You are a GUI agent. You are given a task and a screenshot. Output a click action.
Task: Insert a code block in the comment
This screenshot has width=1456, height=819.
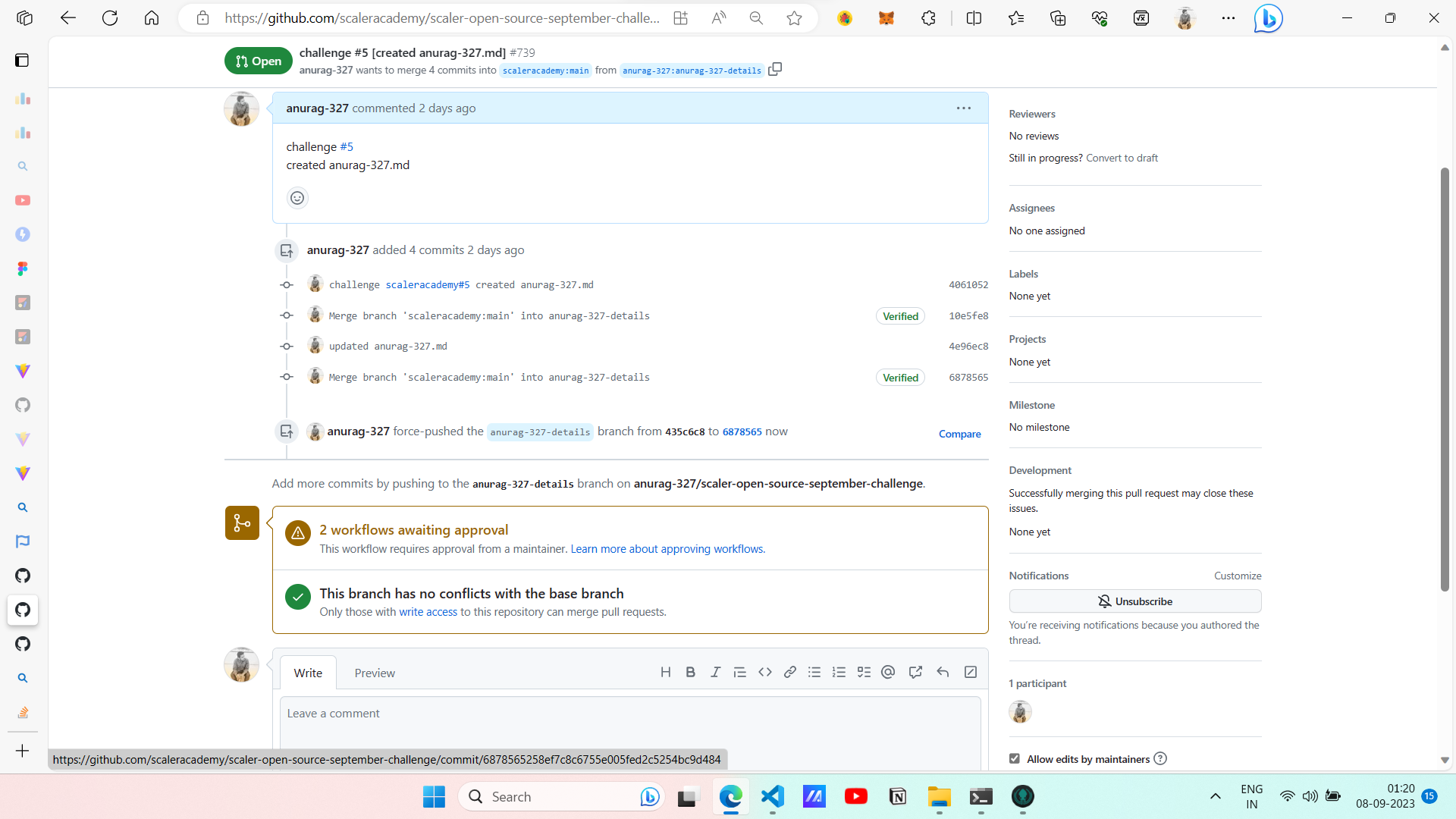click(765, 672)
